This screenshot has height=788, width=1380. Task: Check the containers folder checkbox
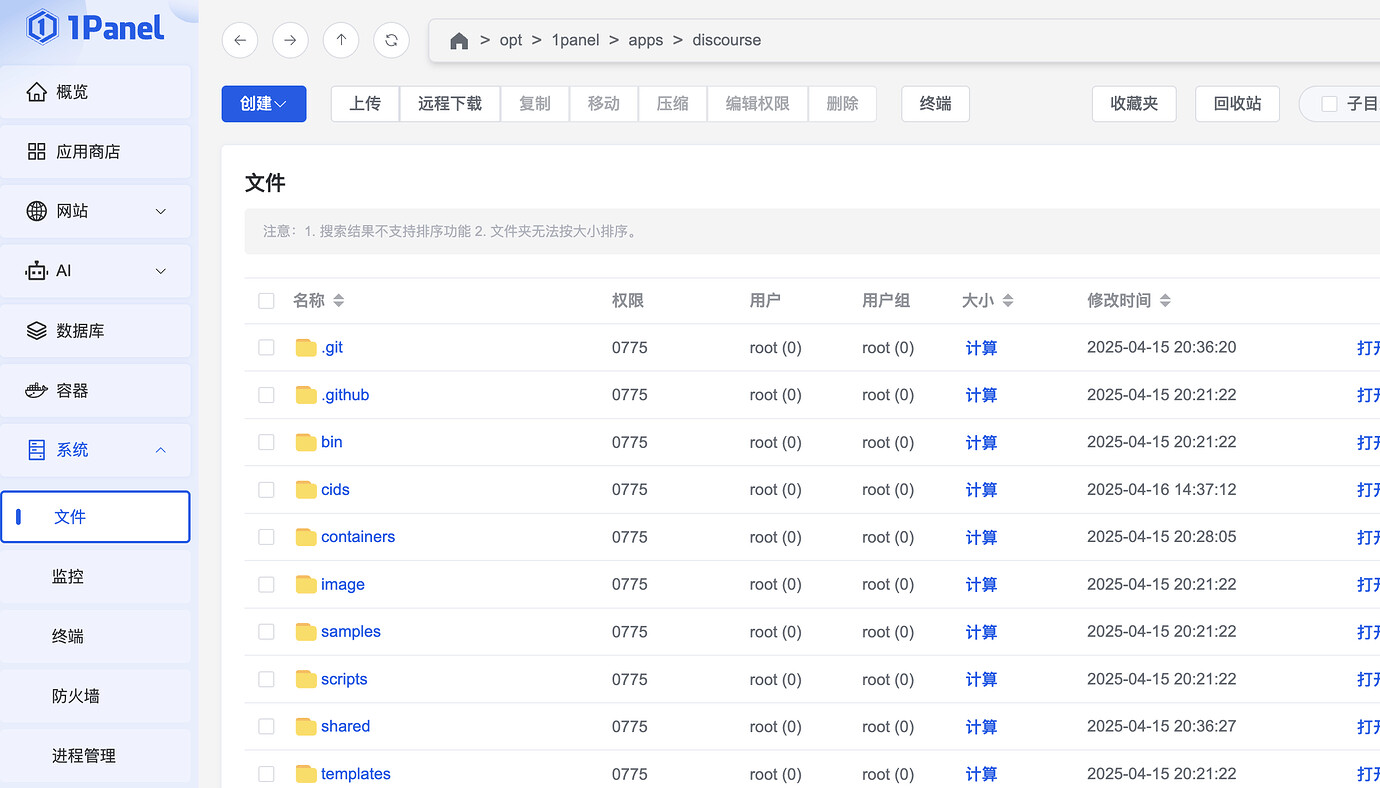(266, 537)
